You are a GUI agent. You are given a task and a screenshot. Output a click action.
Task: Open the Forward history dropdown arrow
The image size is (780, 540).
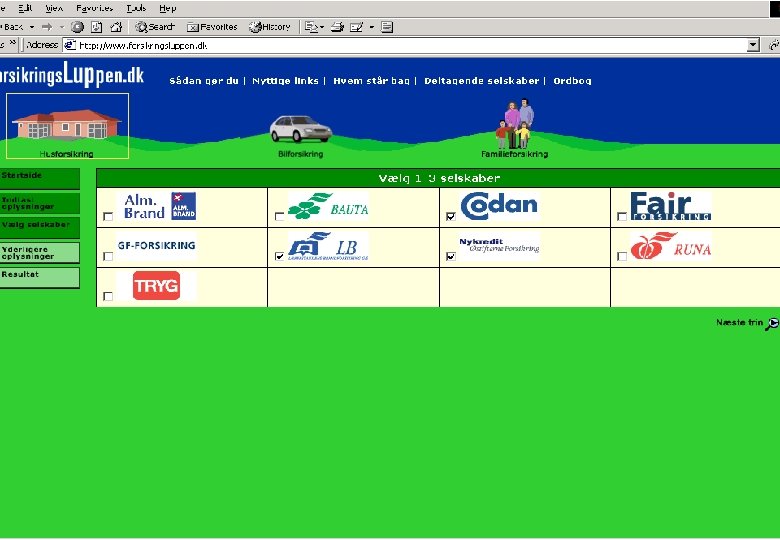pos(62,27)
